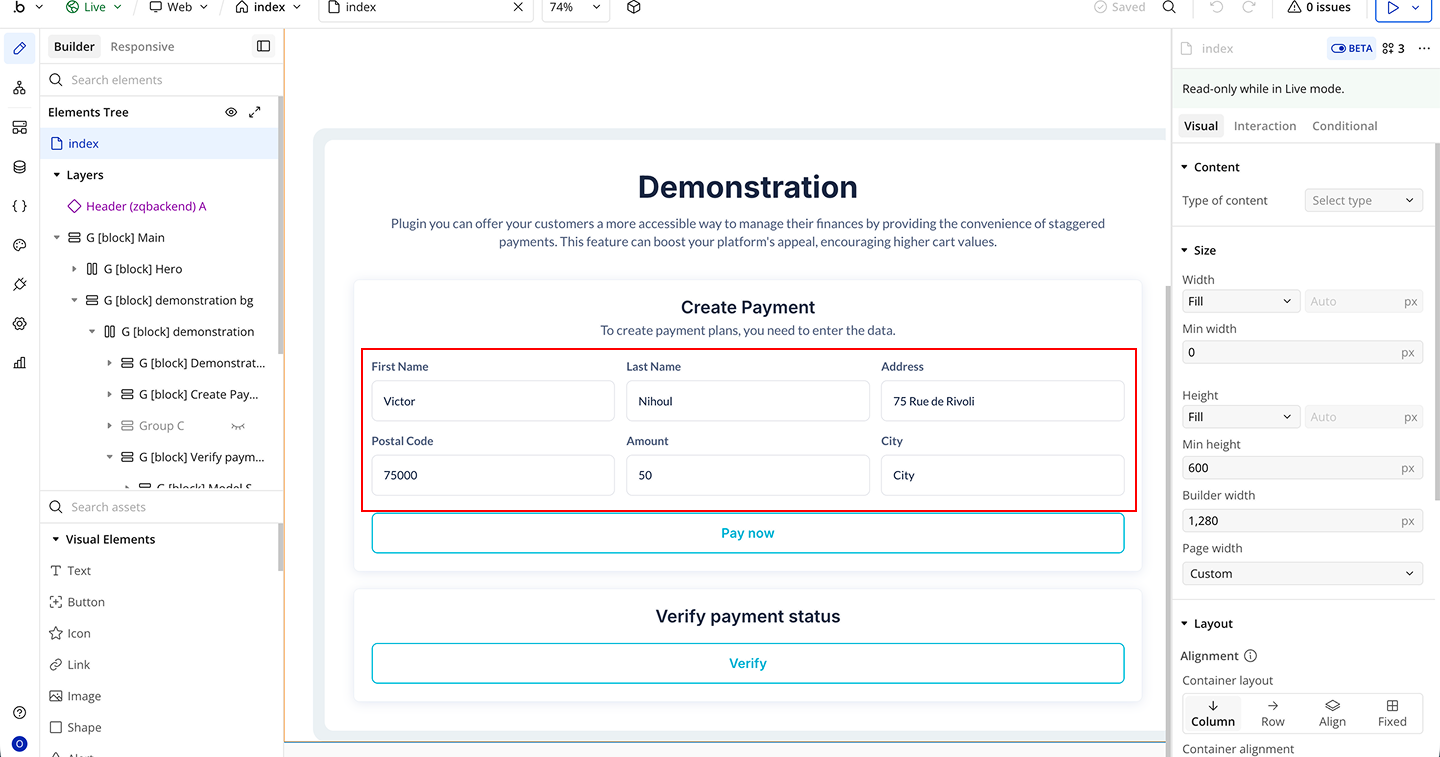Viewport: 1440px width, 757px height.
Task: Open the Plugins plug icon in sidebar
Action: click(19, 285)
